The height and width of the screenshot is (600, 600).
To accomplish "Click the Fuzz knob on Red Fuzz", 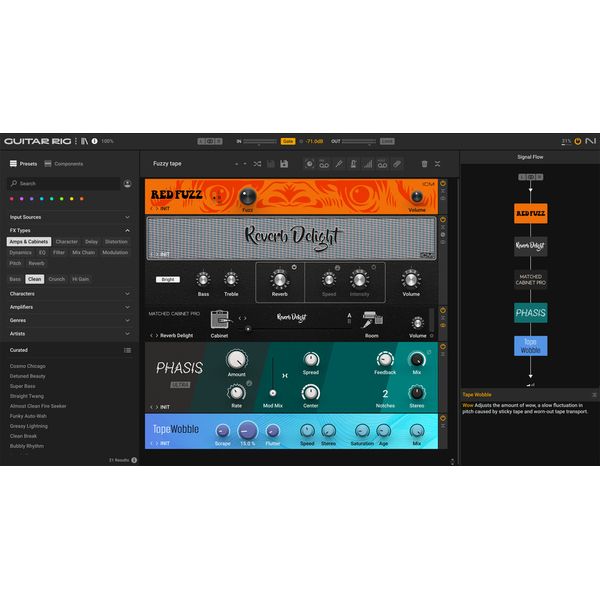I will click(x=248, y=197).
